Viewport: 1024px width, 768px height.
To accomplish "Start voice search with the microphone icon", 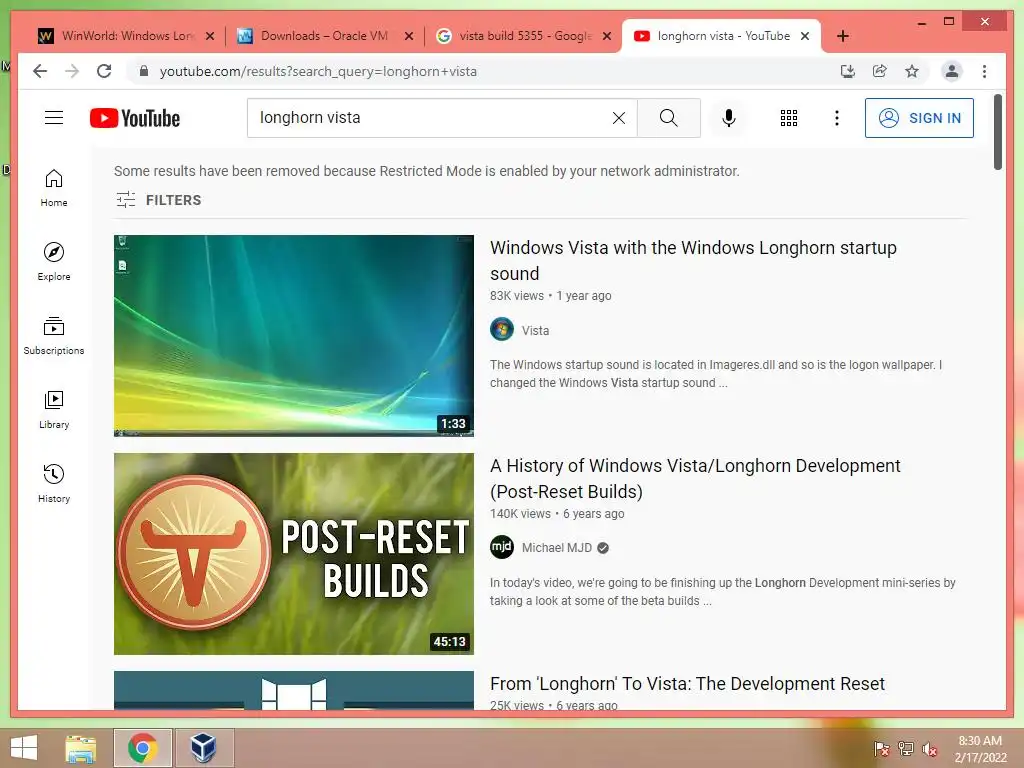I will point(729,118).
